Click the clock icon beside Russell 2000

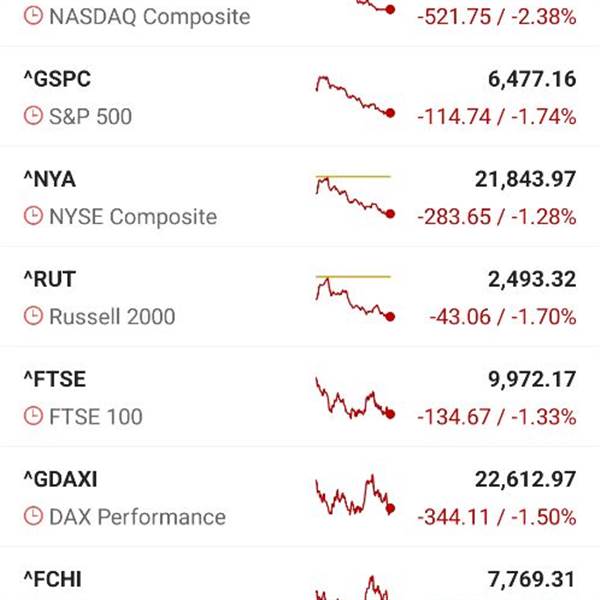pos(33,317)
